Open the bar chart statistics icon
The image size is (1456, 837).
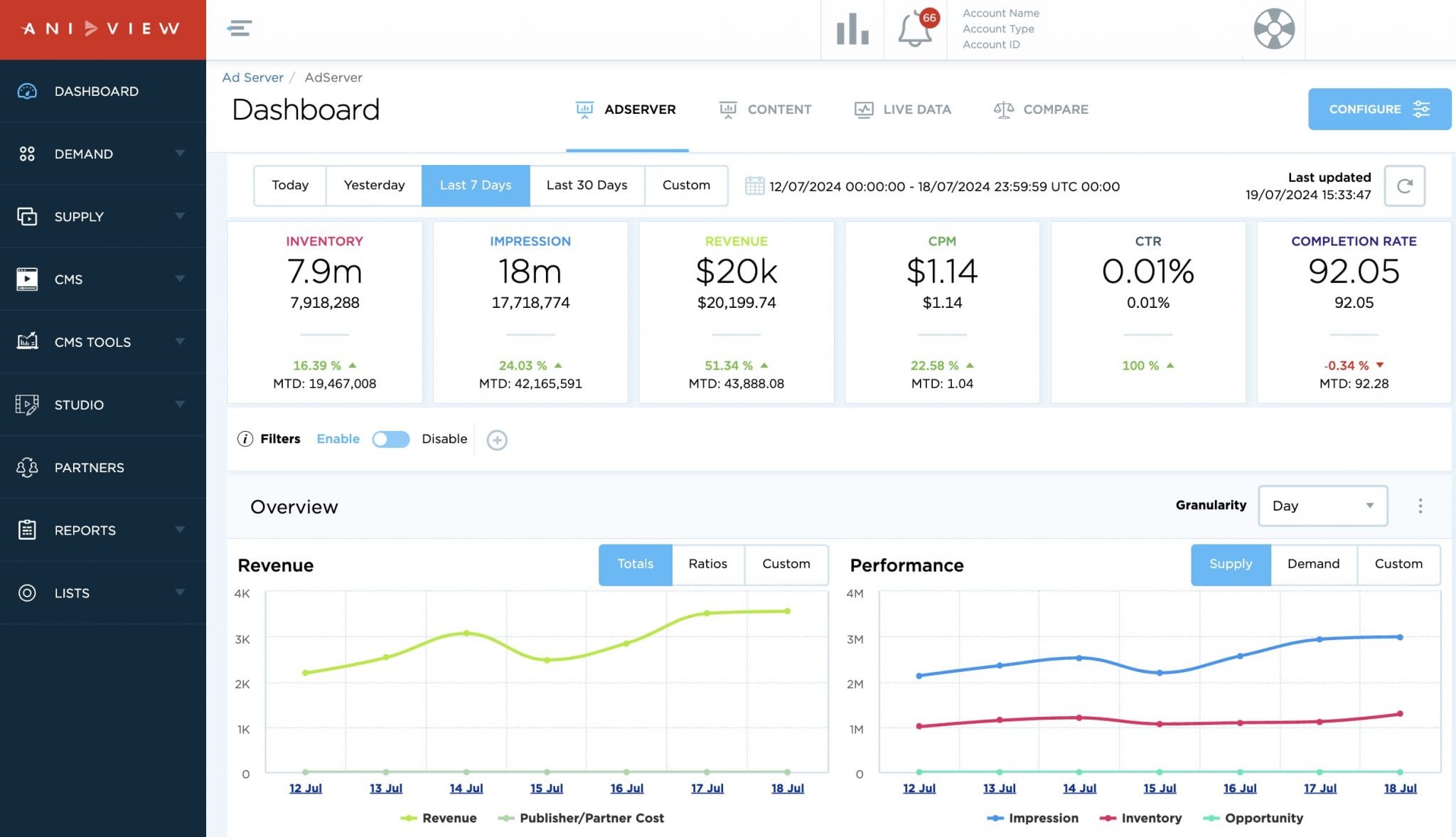pos(852,29)
